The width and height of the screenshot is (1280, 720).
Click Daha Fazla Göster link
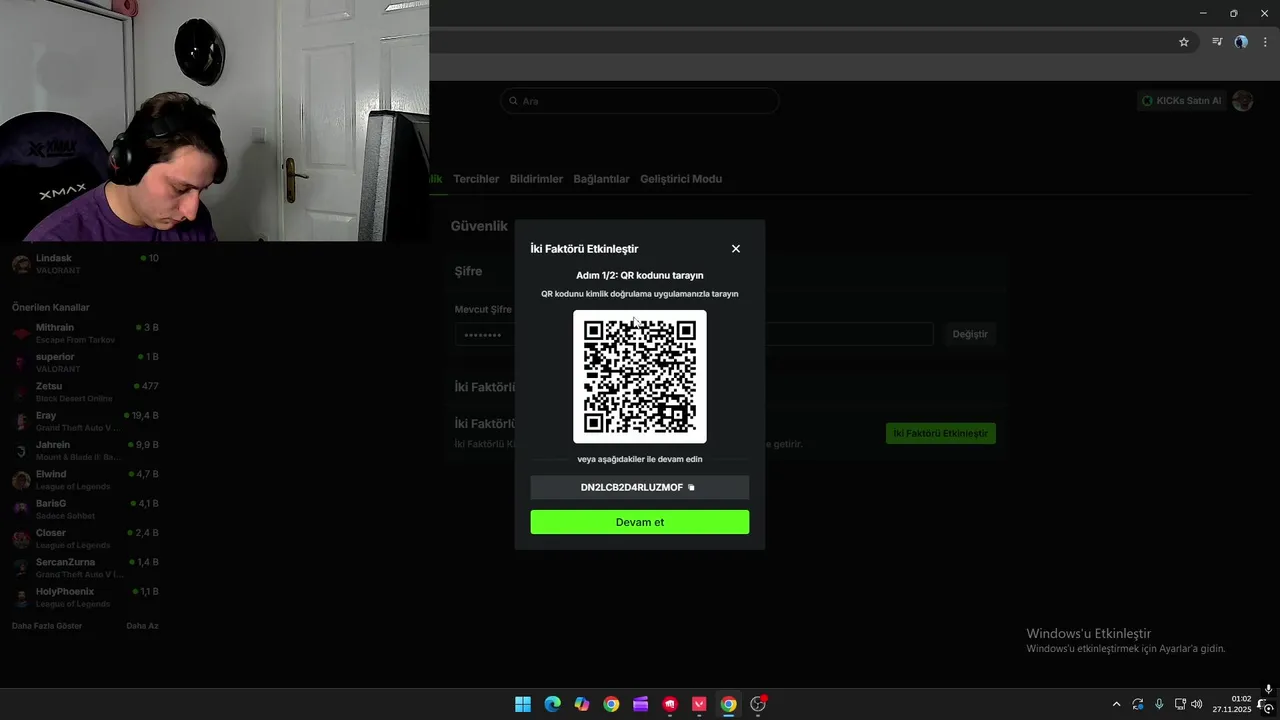[x=47, y=626]
